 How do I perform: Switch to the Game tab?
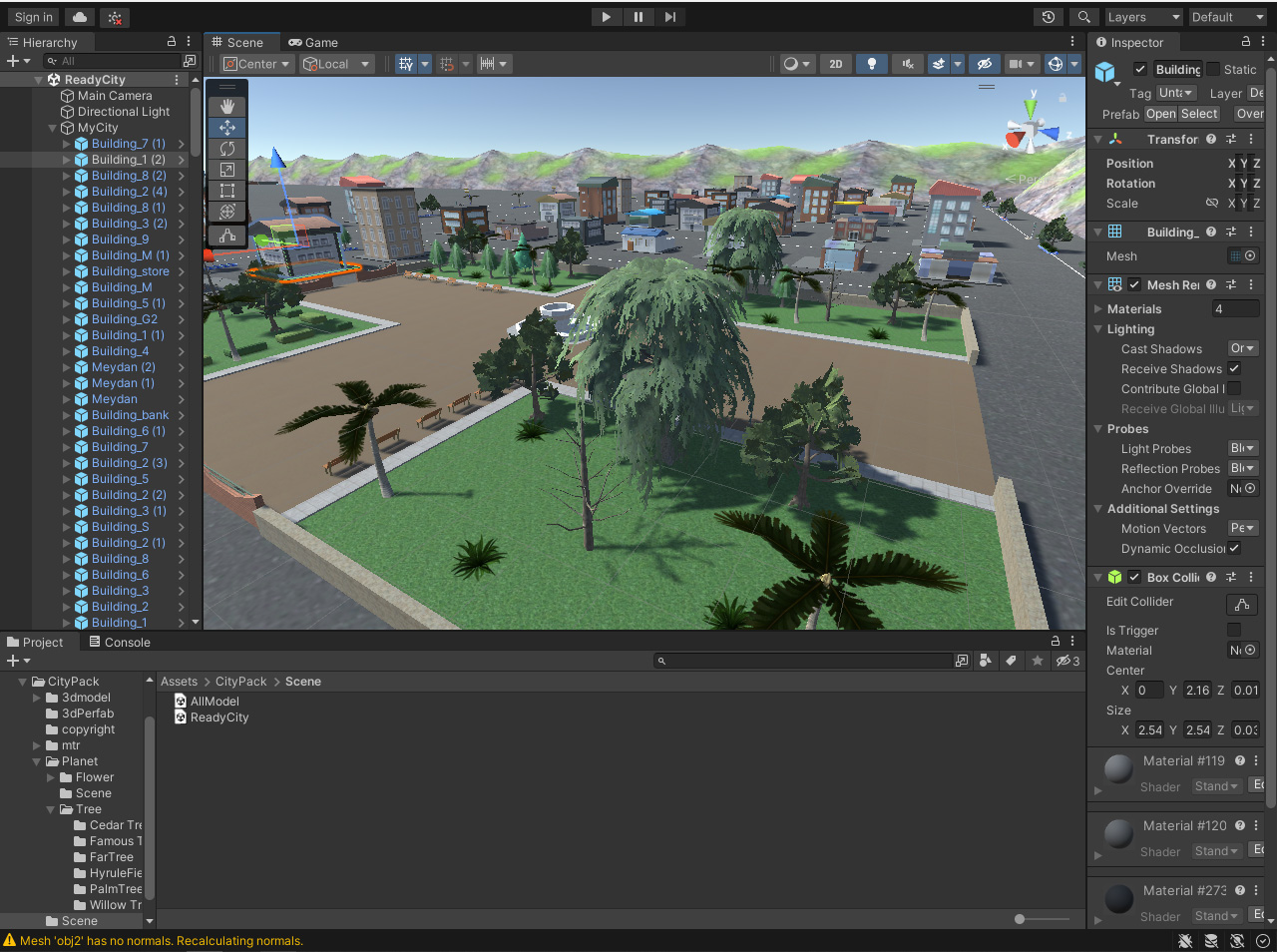click(x=313, y=42)
